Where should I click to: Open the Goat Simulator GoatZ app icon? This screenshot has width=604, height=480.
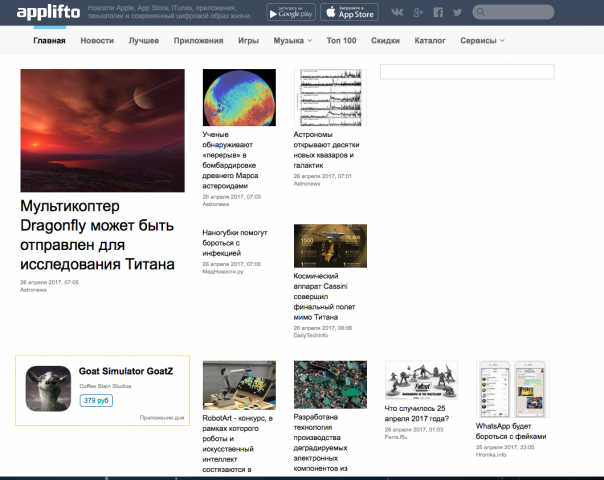(x=48, y=389)
